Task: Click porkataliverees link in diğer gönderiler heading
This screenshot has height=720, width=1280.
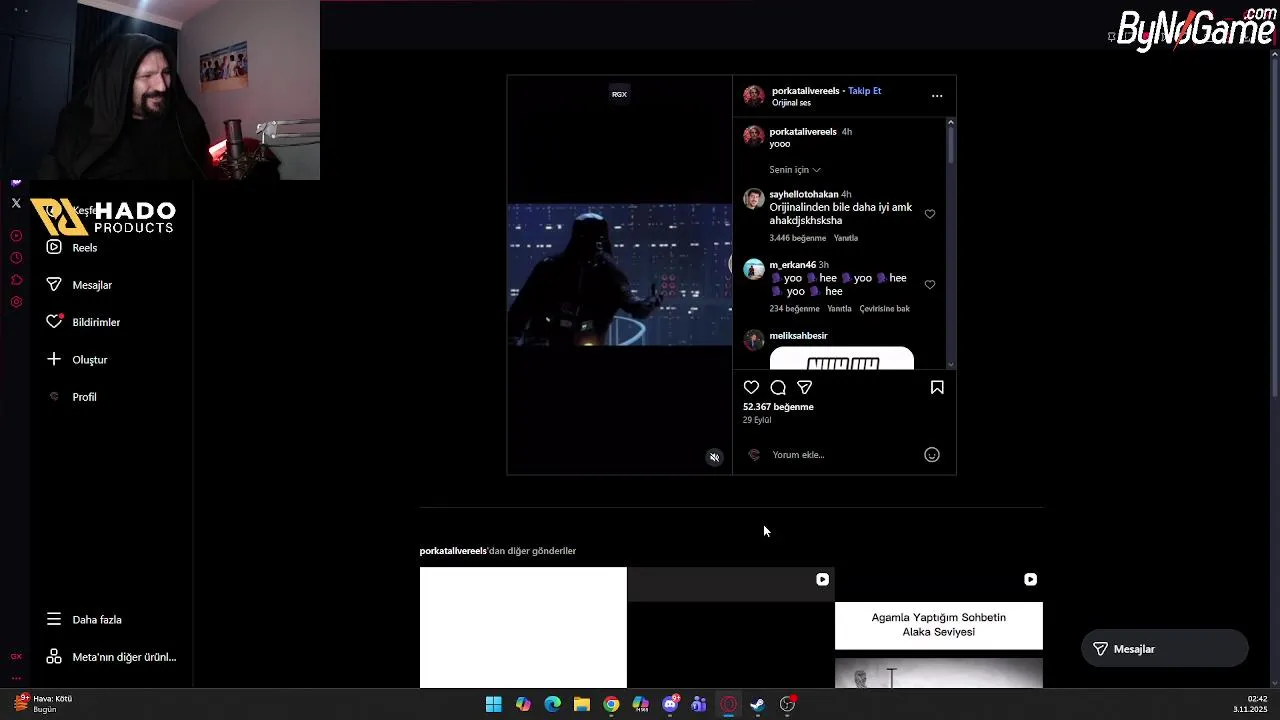Action: click(x=453, y=551)
